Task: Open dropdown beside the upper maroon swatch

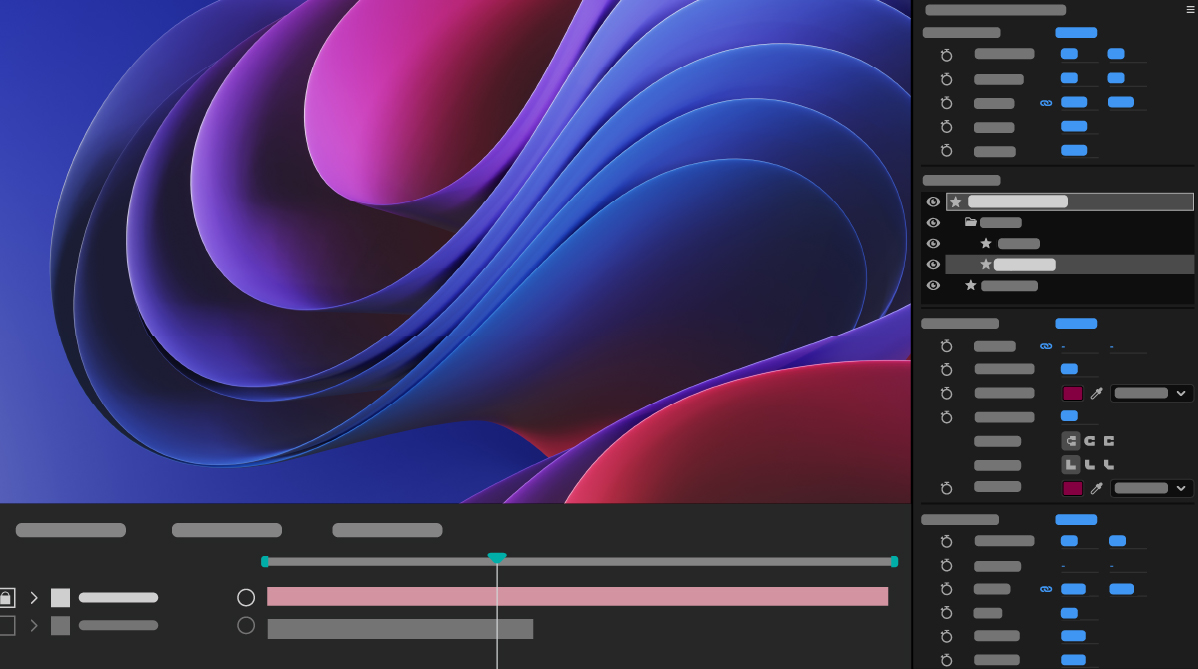Action: 1151,393
